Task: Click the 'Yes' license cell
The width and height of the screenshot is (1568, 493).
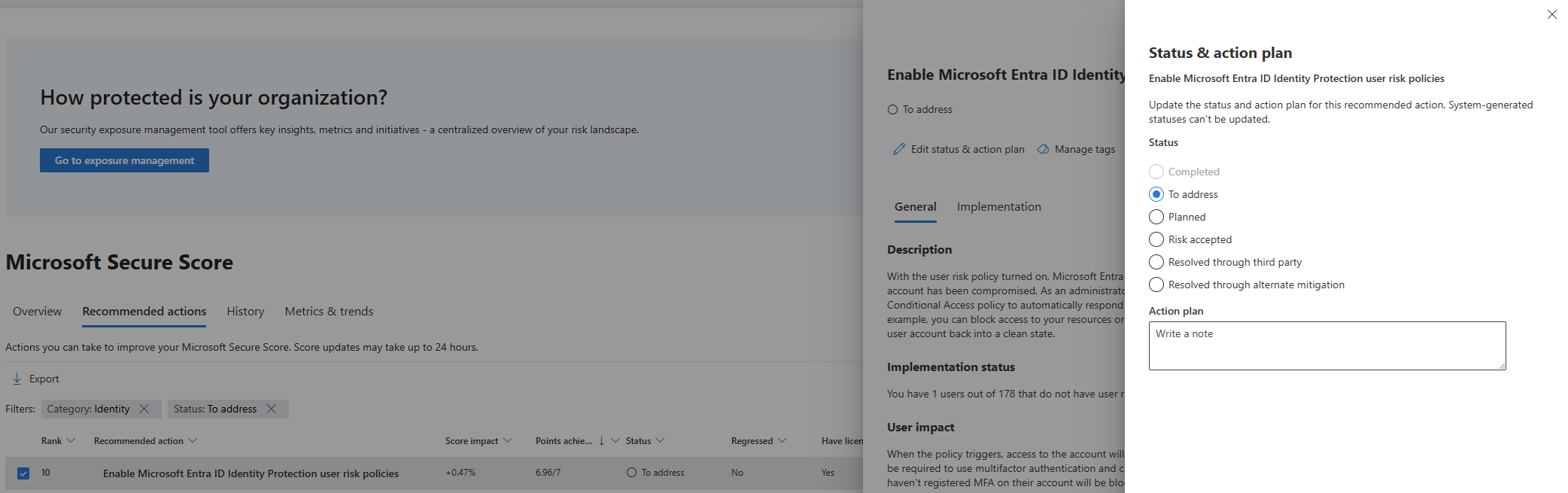Action: pos(828,473)
